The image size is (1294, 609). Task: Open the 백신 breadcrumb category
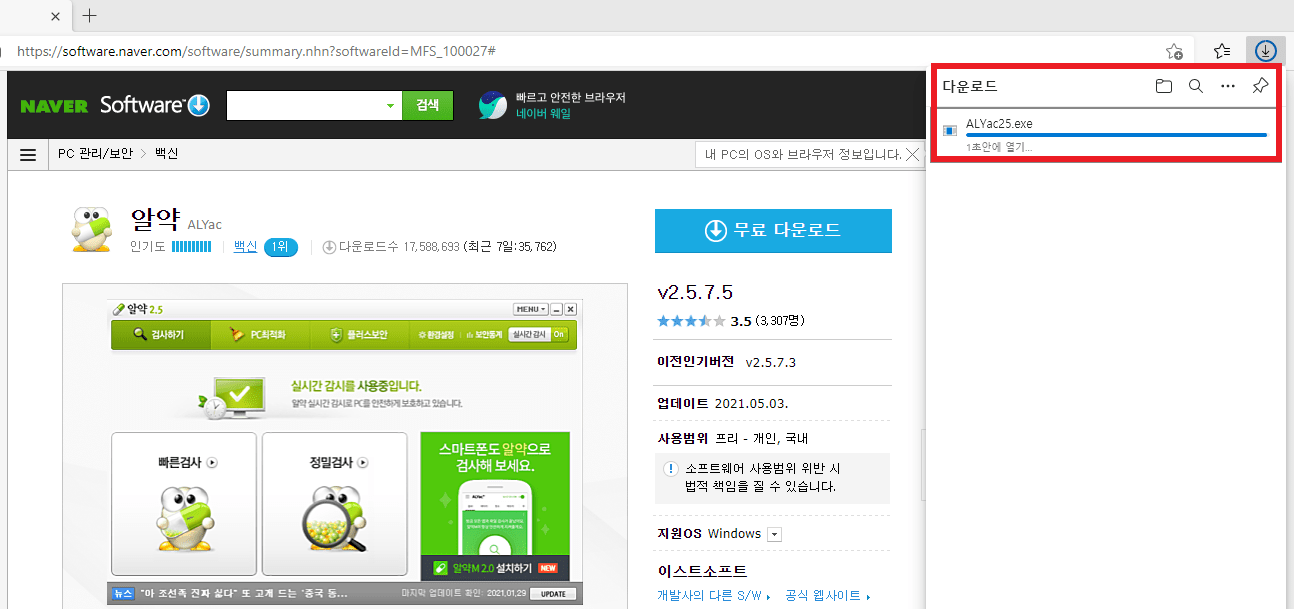click(166, 154)
